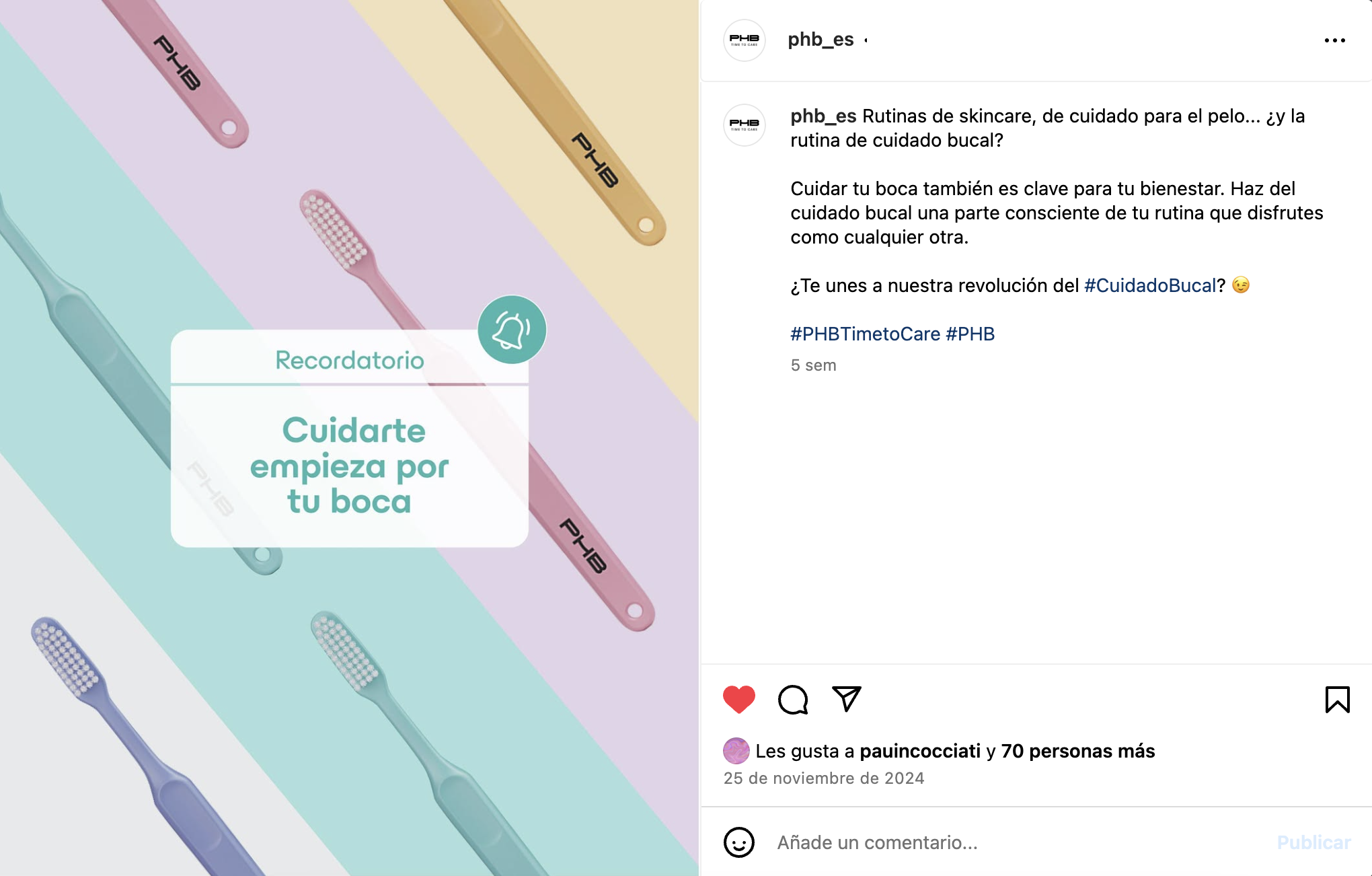
Task: Open the three-dots more options menu
Action: pos(1334,40)
